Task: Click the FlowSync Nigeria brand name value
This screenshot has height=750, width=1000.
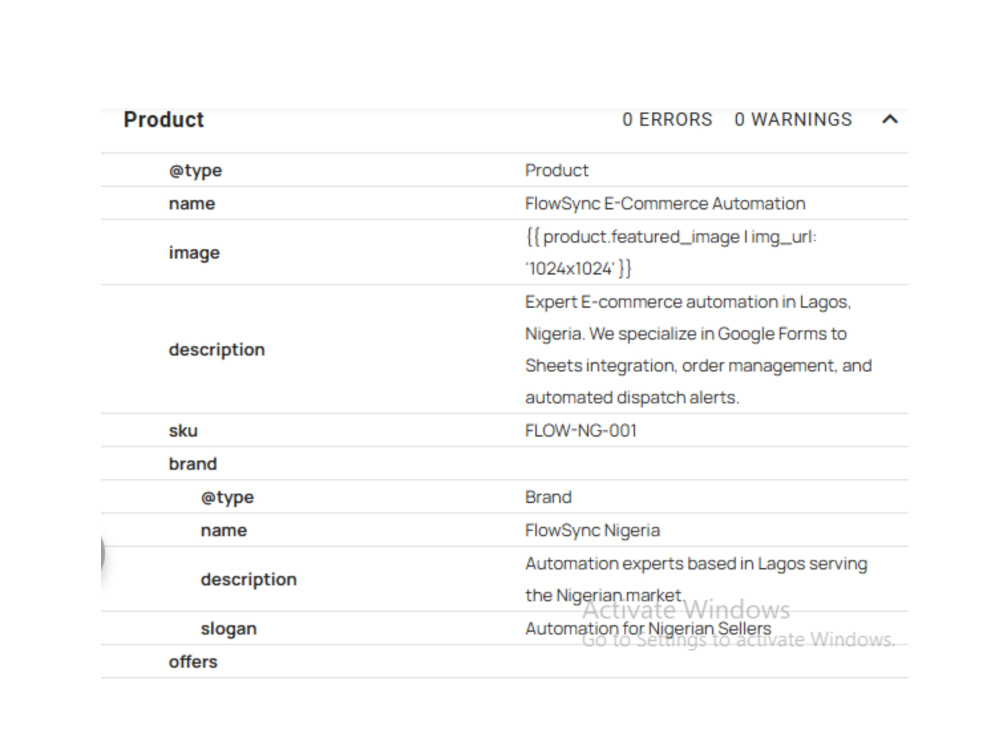Action: (x=592, y=530)
